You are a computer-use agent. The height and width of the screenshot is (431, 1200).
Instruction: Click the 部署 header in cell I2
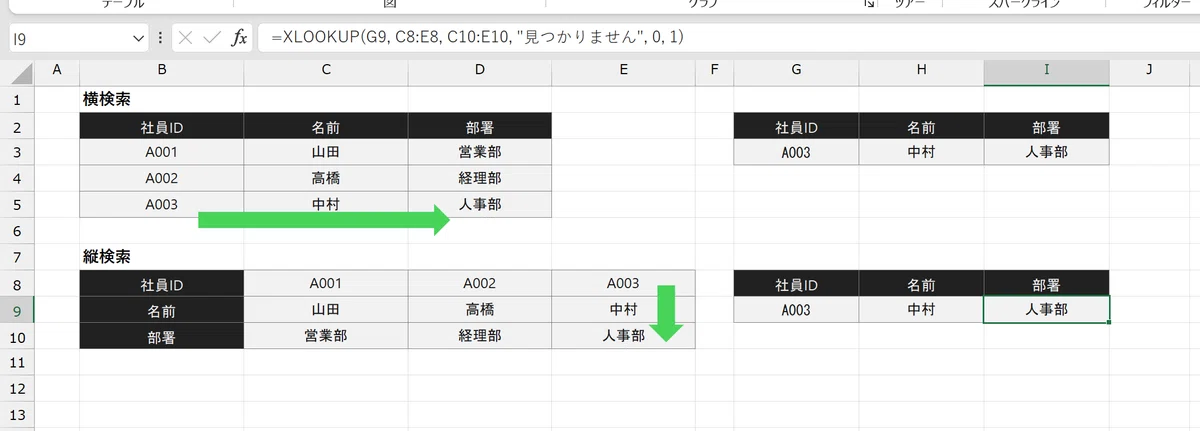tap(1046, 126)
